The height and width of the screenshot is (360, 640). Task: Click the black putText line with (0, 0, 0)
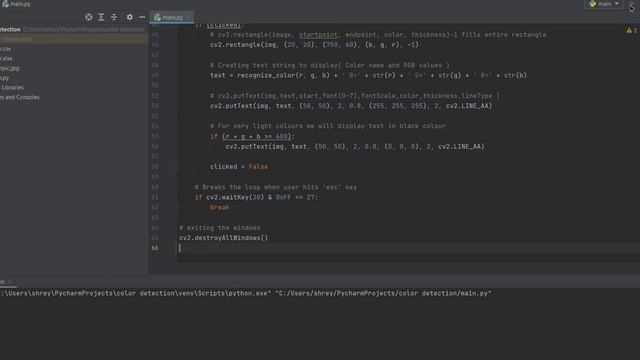point(355,147)
